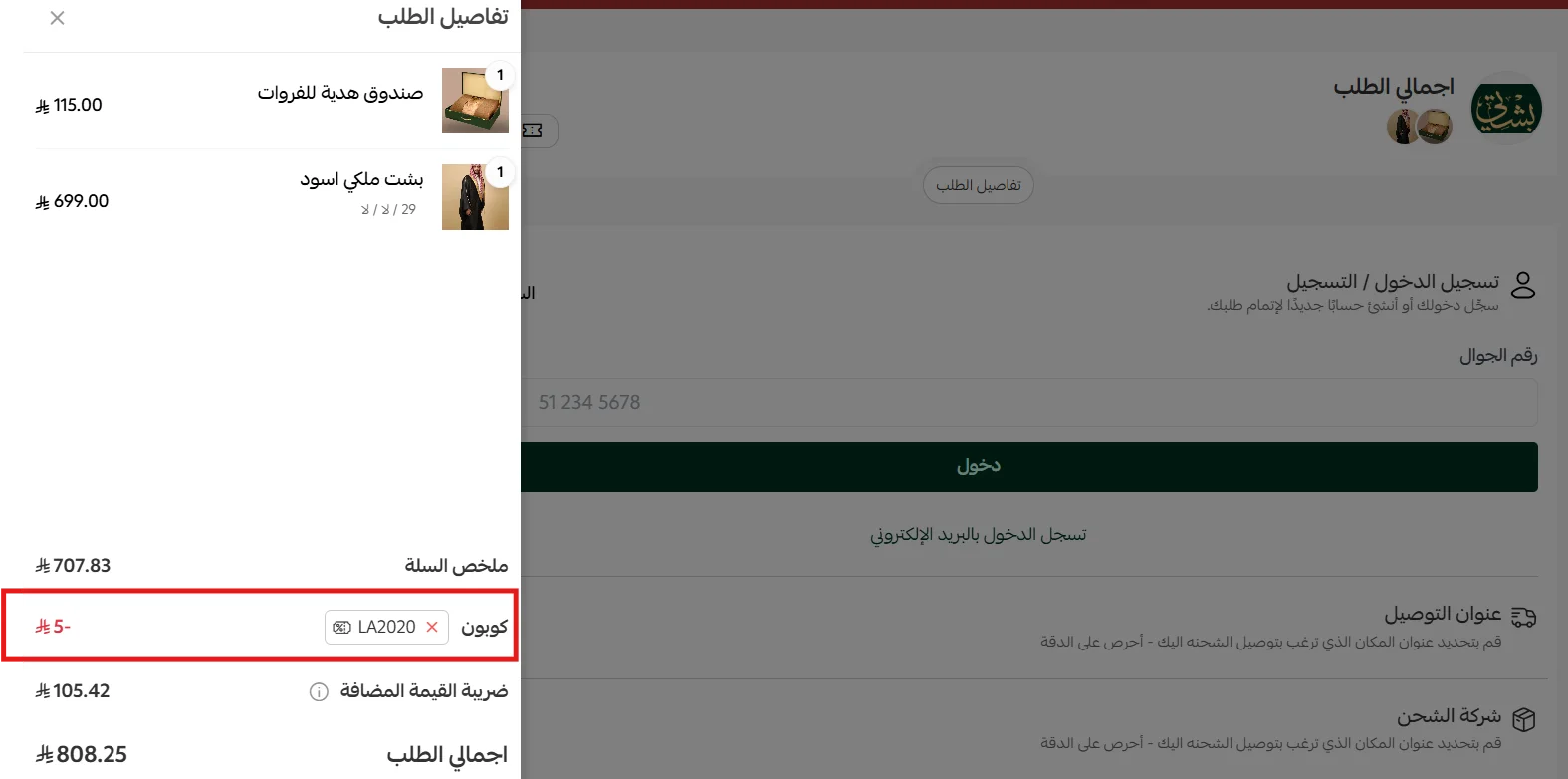Screen dimensions: 1568x779
Task: Click the delivery truck icon by عنوان التوصيل
Action: pos(1524,617)
